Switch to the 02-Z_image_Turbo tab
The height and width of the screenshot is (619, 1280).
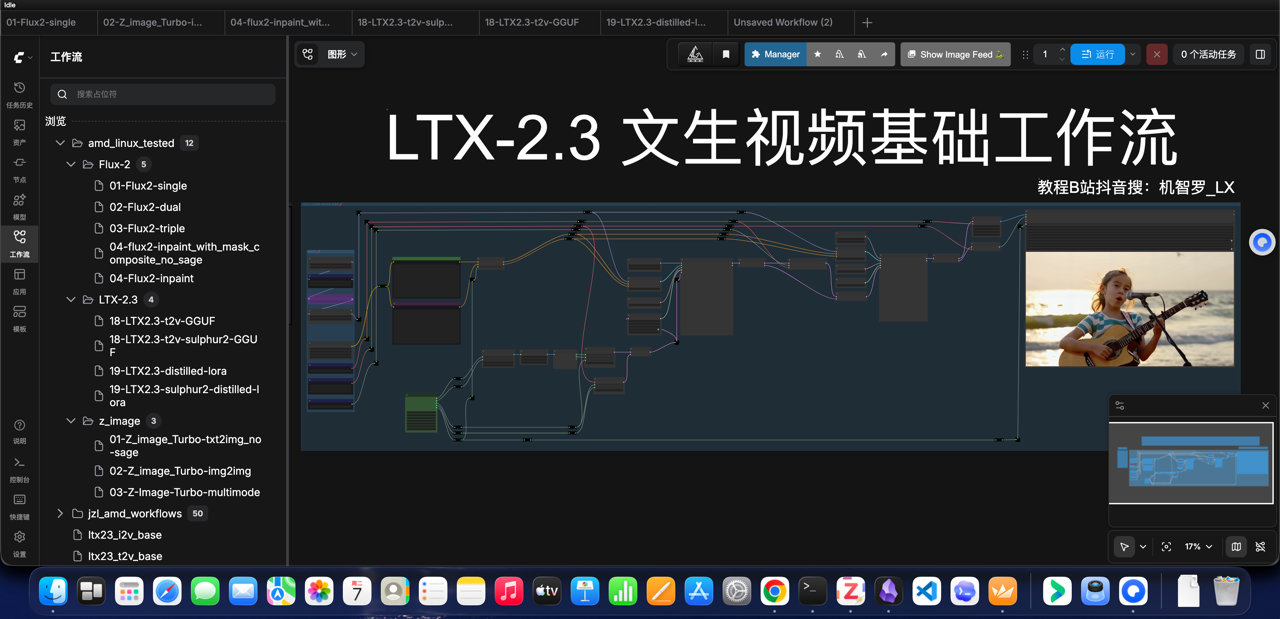(160, 22)
